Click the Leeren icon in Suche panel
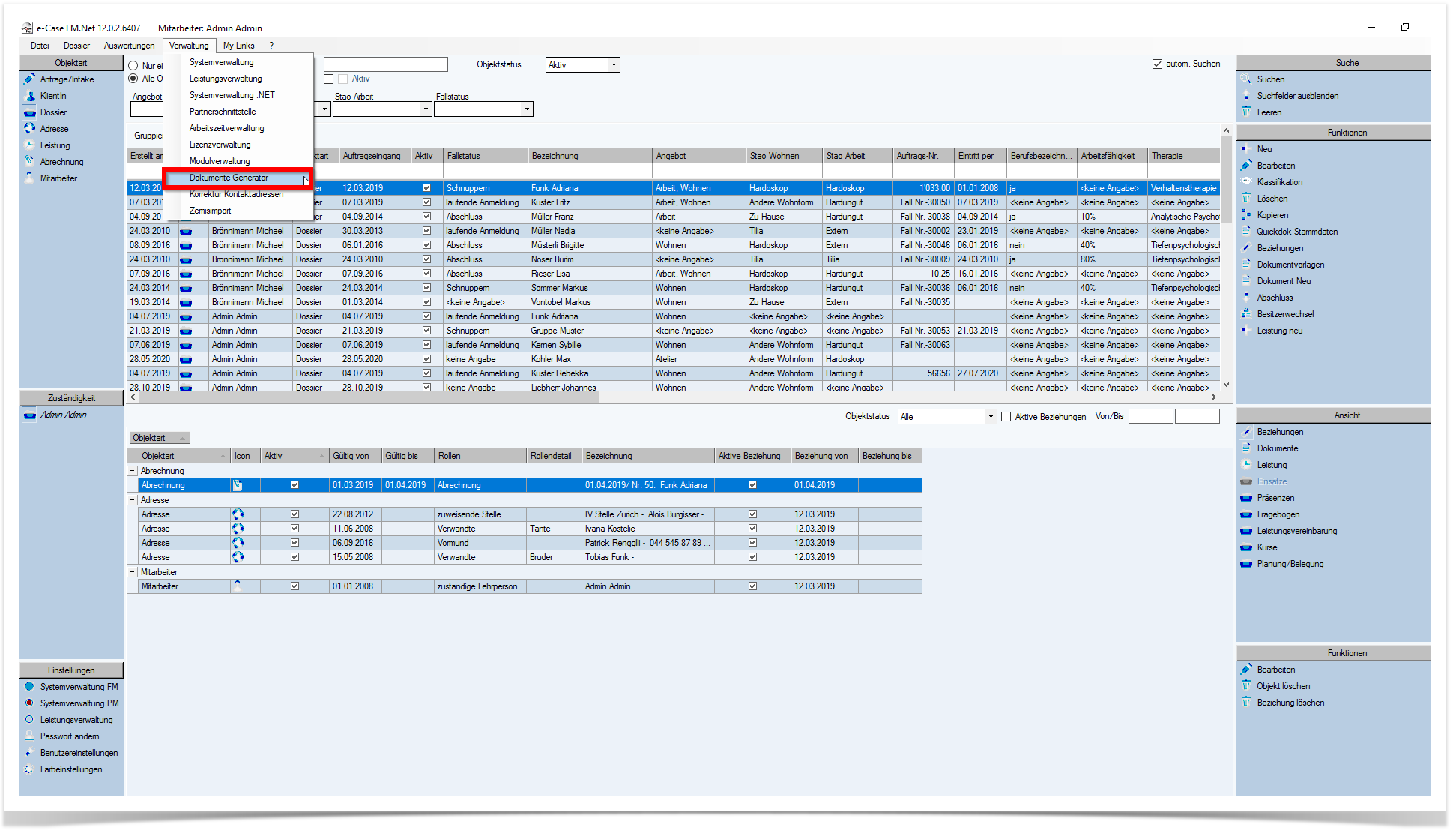 [1246, 112]
